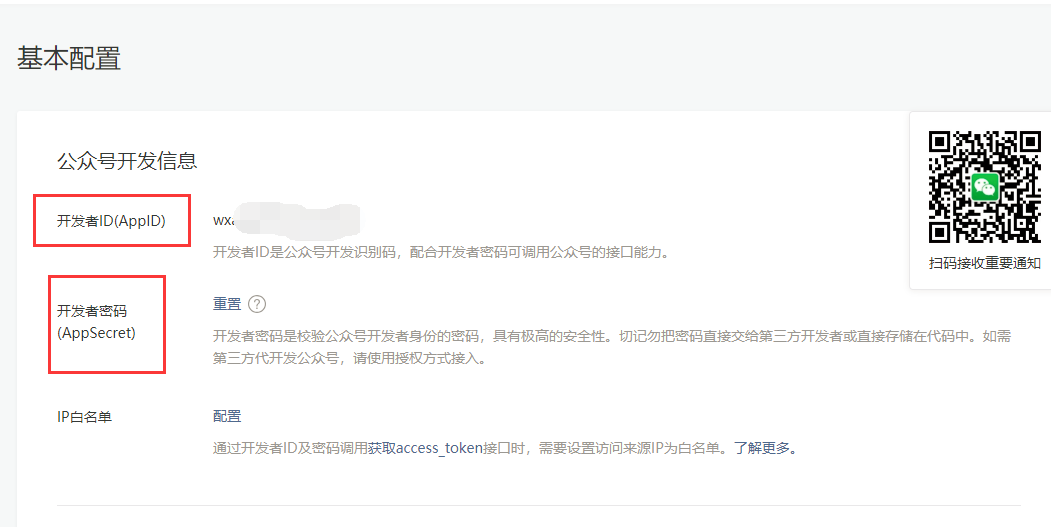1051x527 pixels.
Task: Click the green WeChat logo inside QR code
Action: click(985, 187)
